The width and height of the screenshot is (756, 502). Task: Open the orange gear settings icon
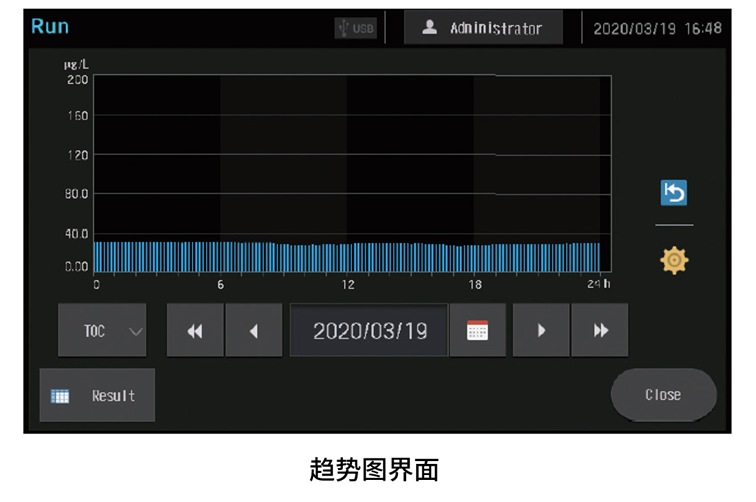674,260
